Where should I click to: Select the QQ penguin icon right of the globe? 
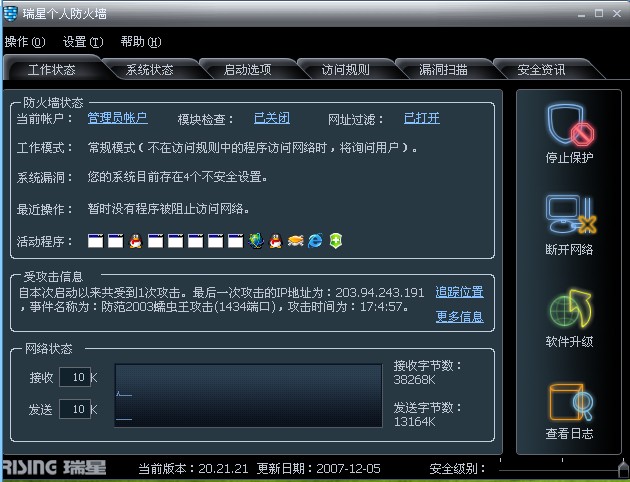(x=276, y=241)
